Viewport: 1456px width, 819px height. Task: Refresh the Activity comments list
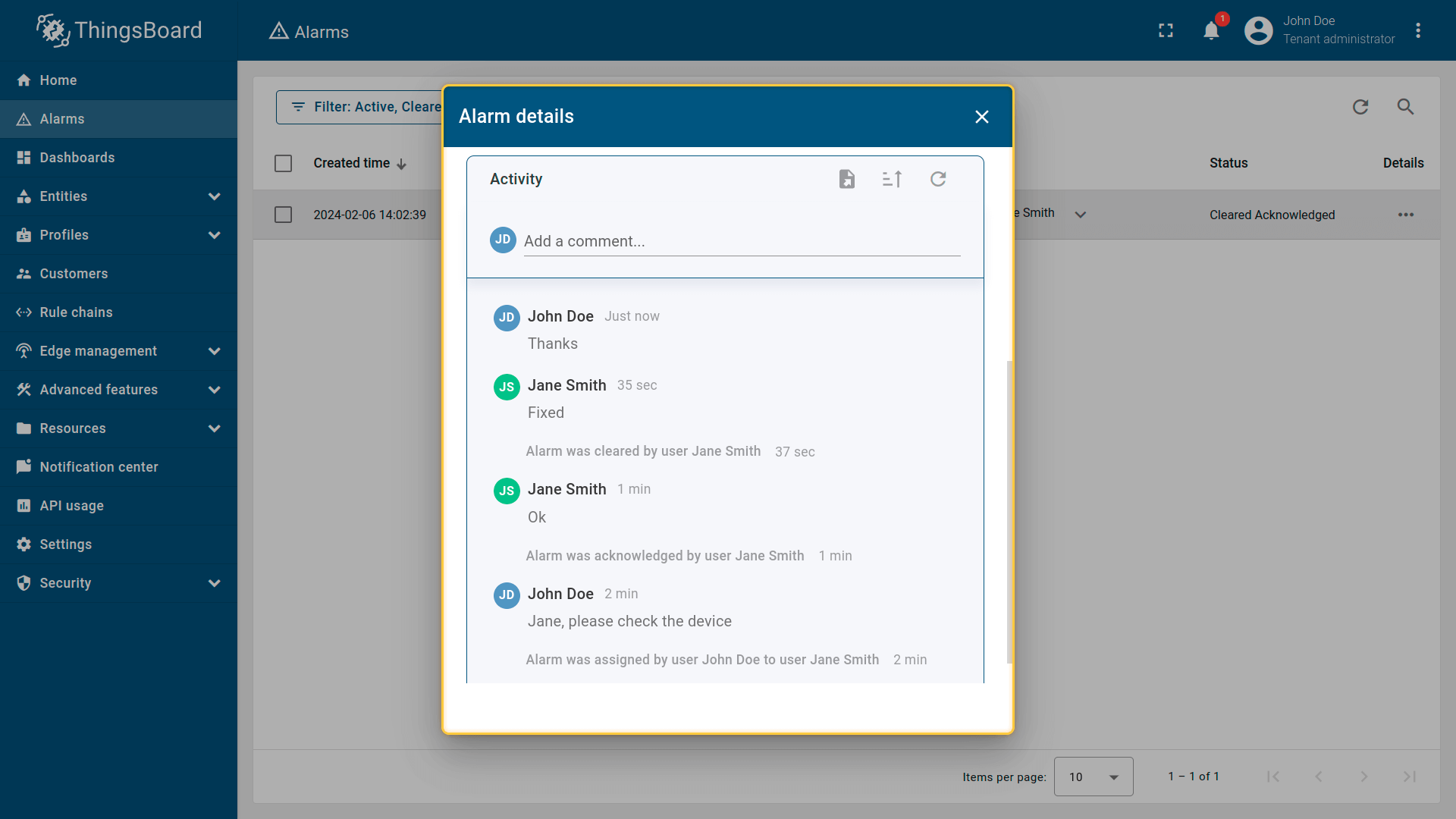coord(938,179)
